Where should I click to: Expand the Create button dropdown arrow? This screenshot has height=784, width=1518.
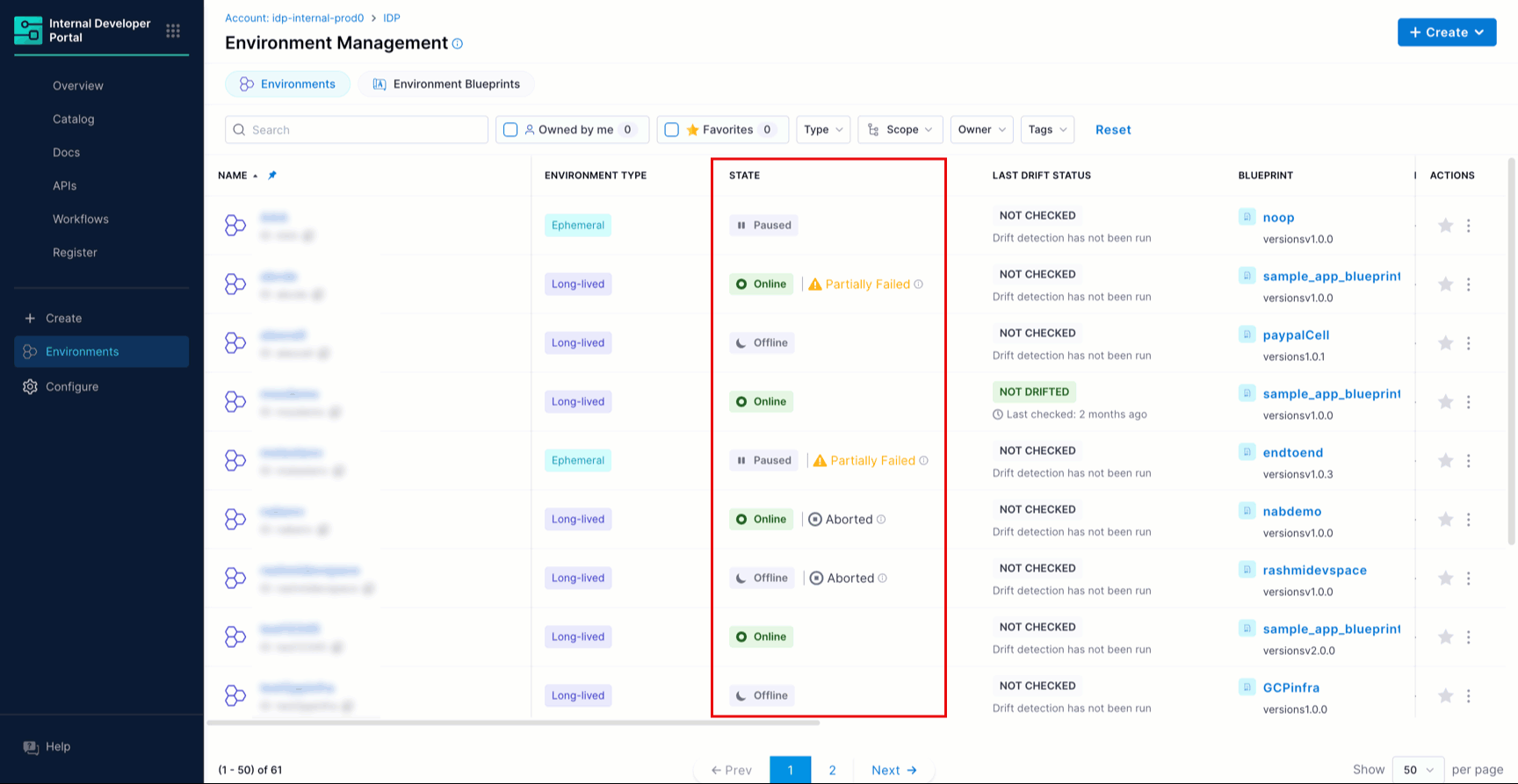click(1479, 32)
